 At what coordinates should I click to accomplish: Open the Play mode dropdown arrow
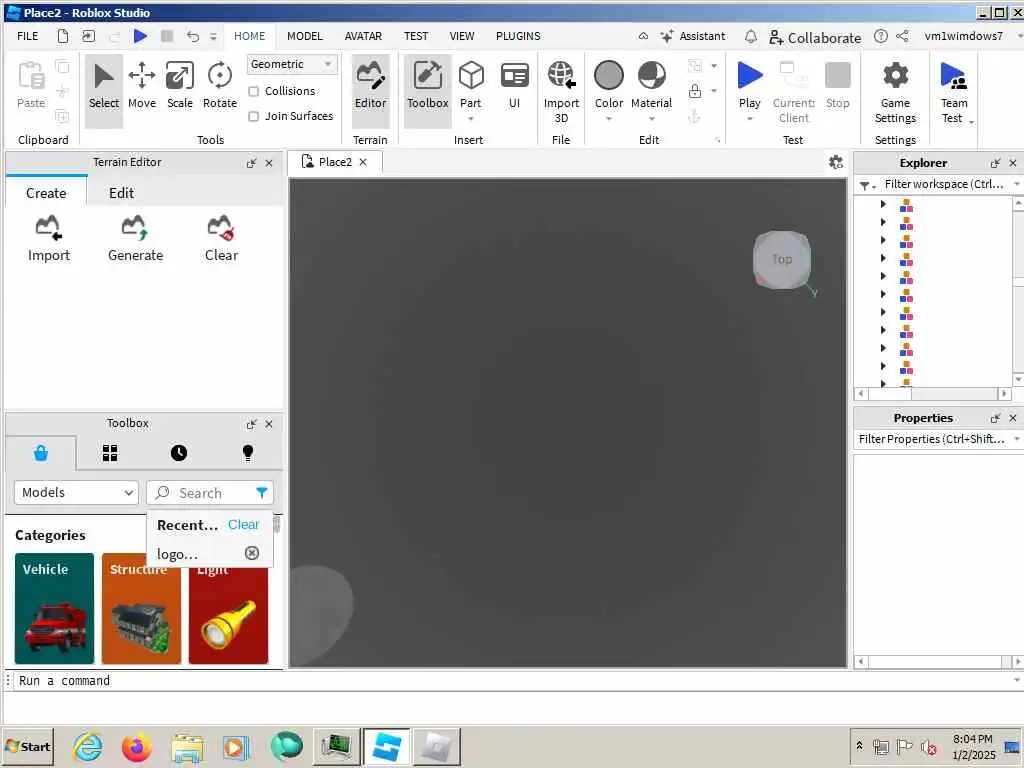(750, 120)
